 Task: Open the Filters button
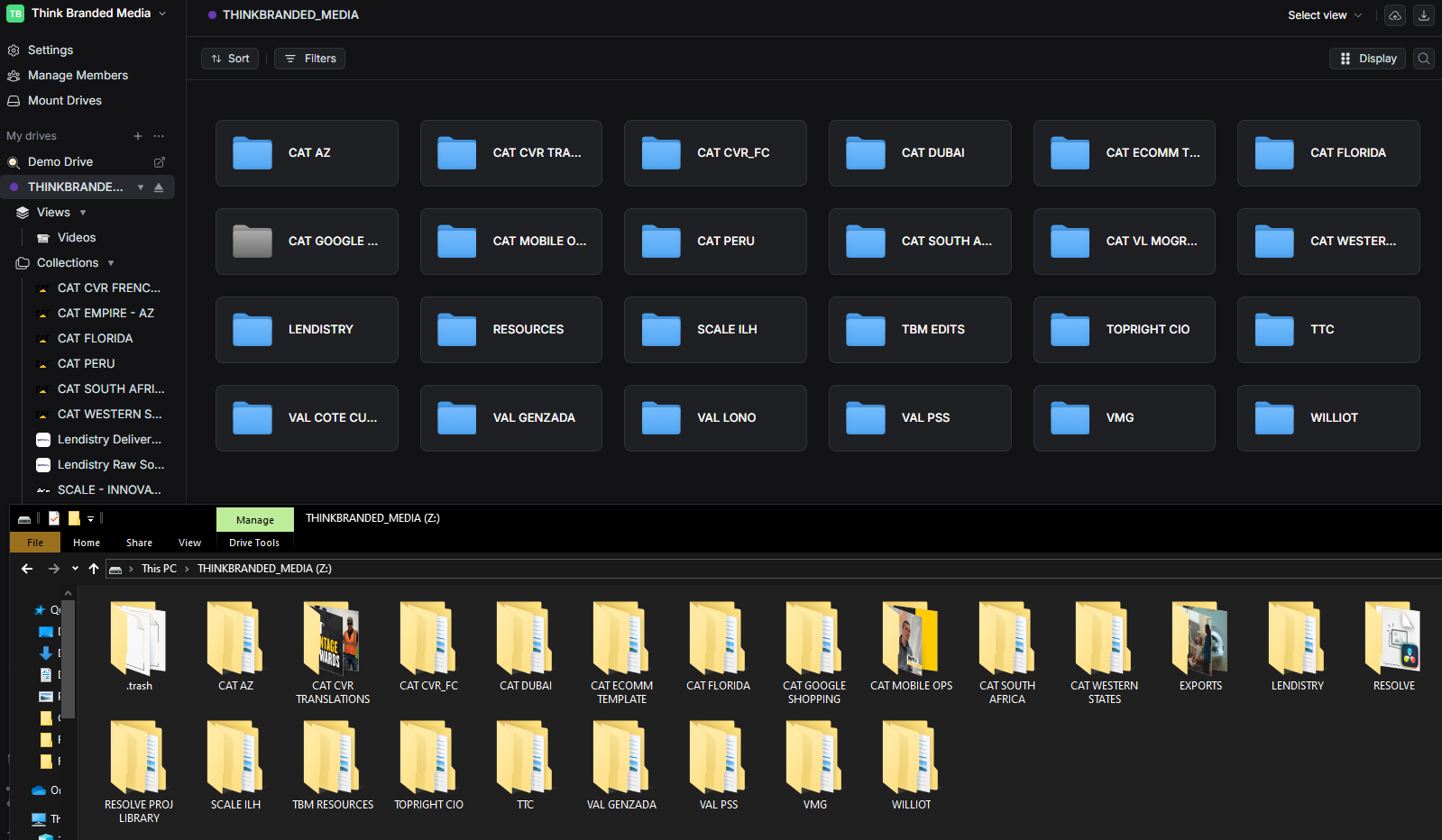pos(310,59)
